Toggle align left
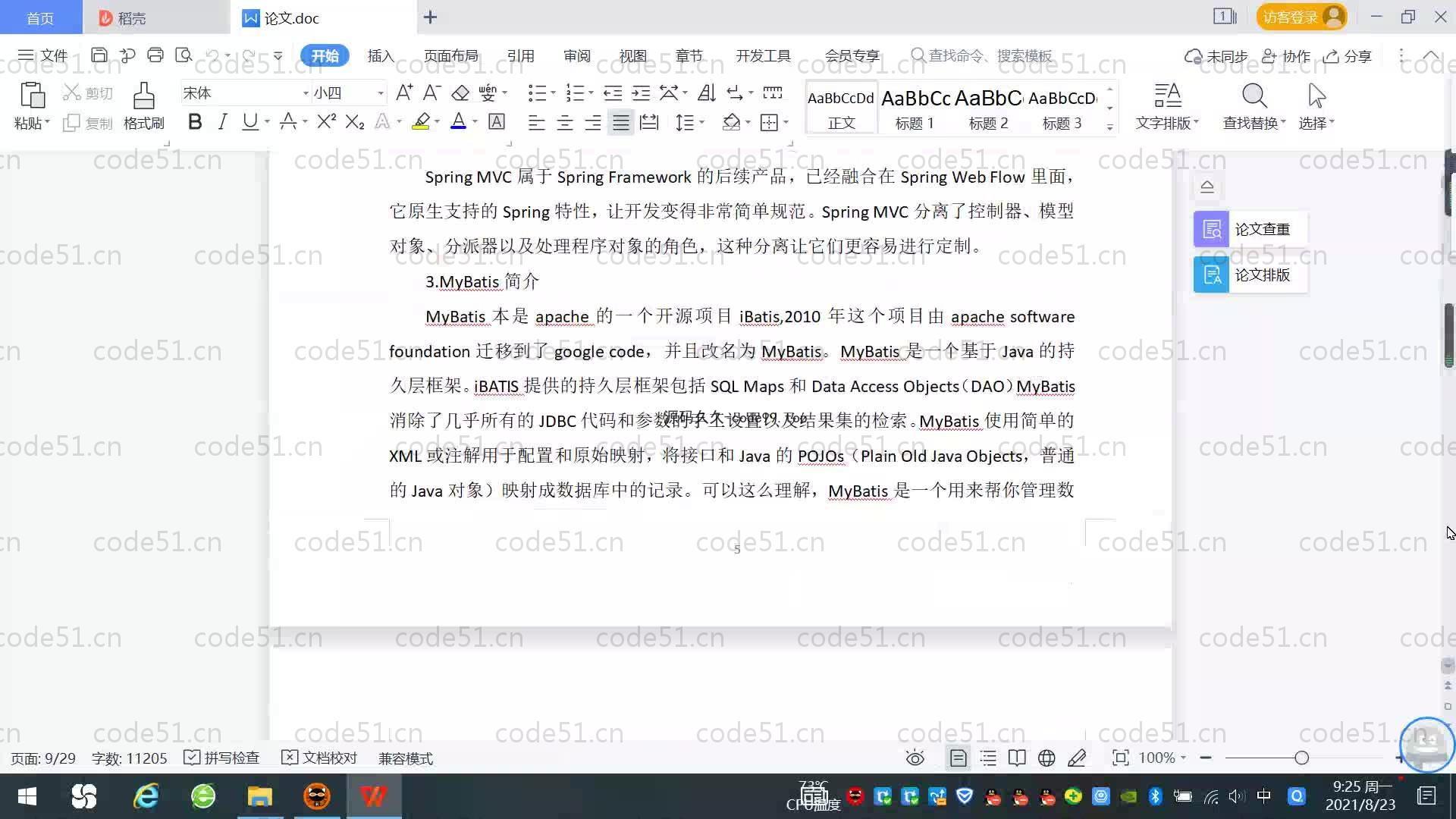The height and width of the screenshot is (819, 1456). pyautogui.click(x=536, y=121)
